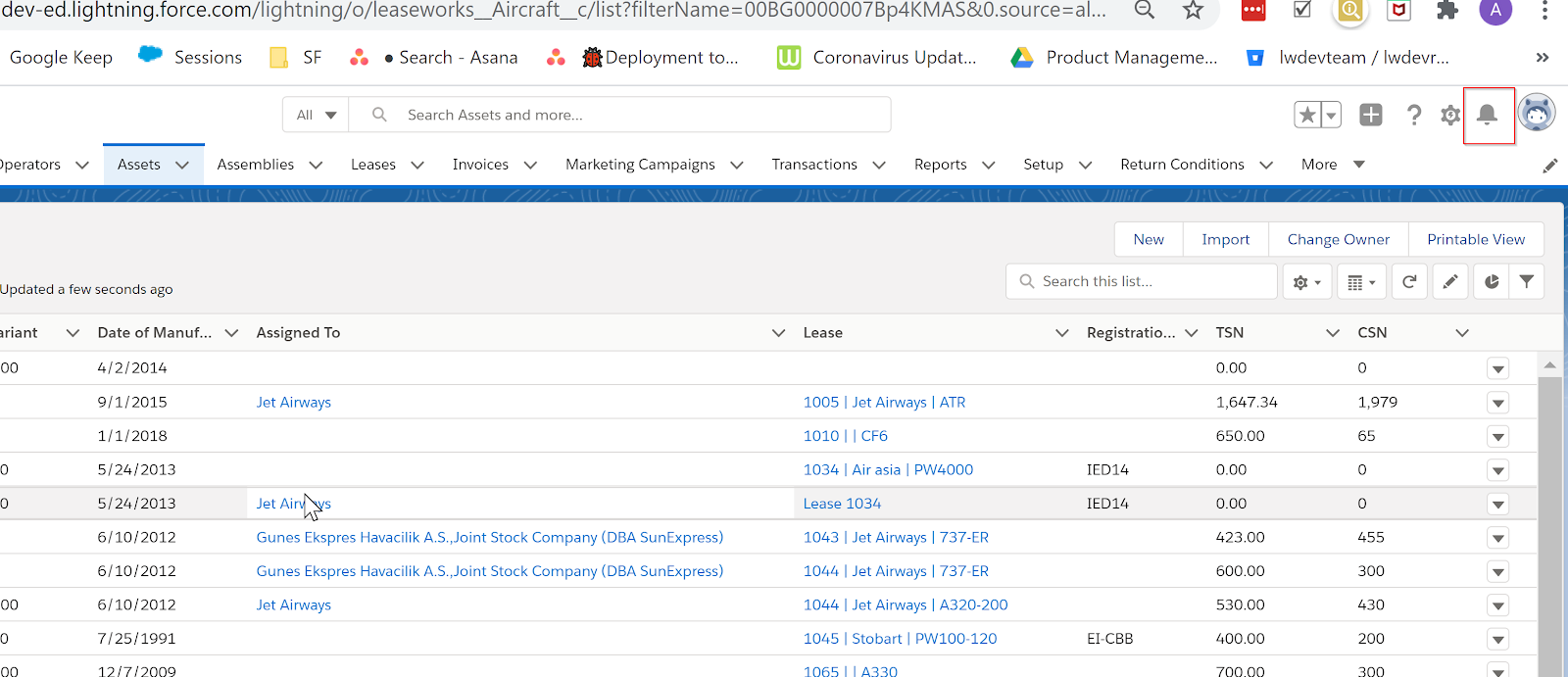Refresh the list view

tap(1409, 281)
